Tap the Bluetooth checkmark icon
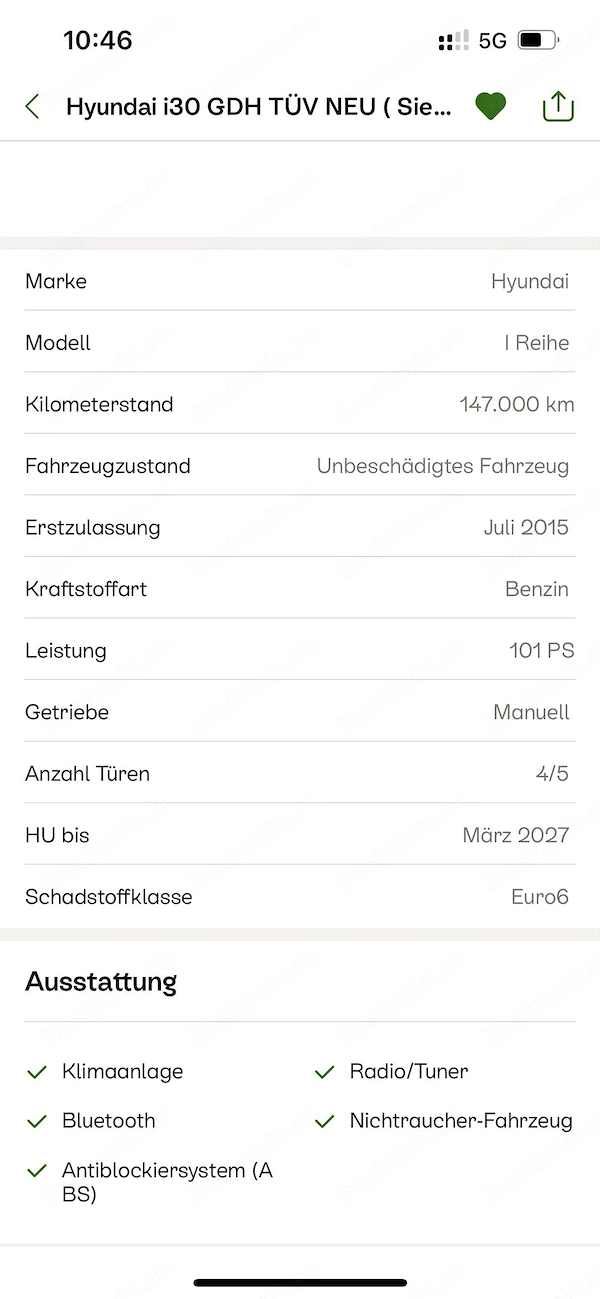 coord(37,1122)
